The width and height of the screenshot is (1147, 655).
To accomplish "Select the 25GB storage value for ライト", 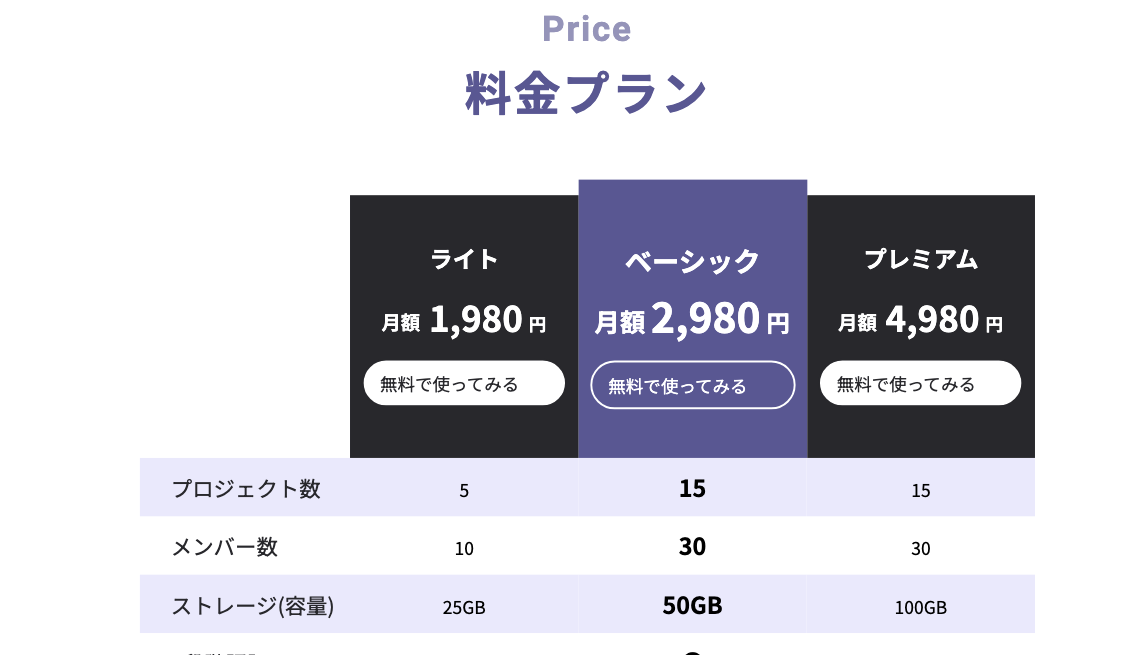I will click(x=464, y=605).
